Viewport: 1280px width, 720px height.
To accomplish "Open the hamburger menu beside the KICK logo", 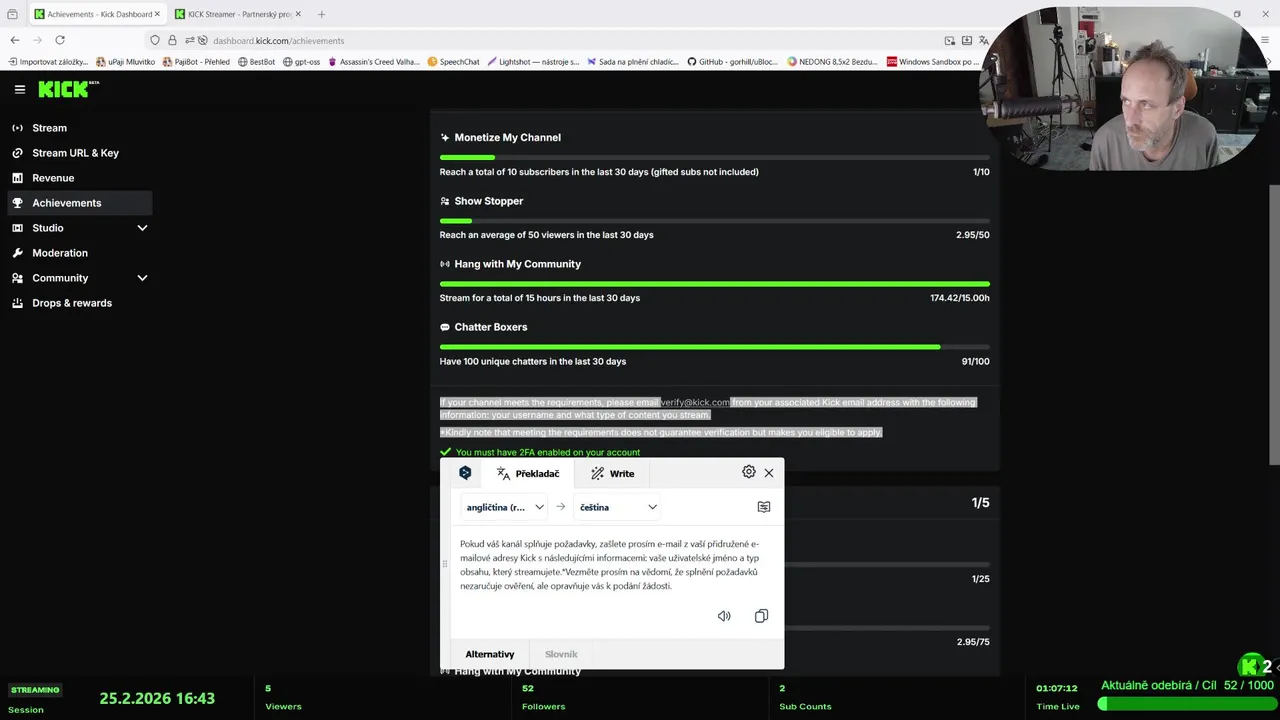I will tap(19, 89).
